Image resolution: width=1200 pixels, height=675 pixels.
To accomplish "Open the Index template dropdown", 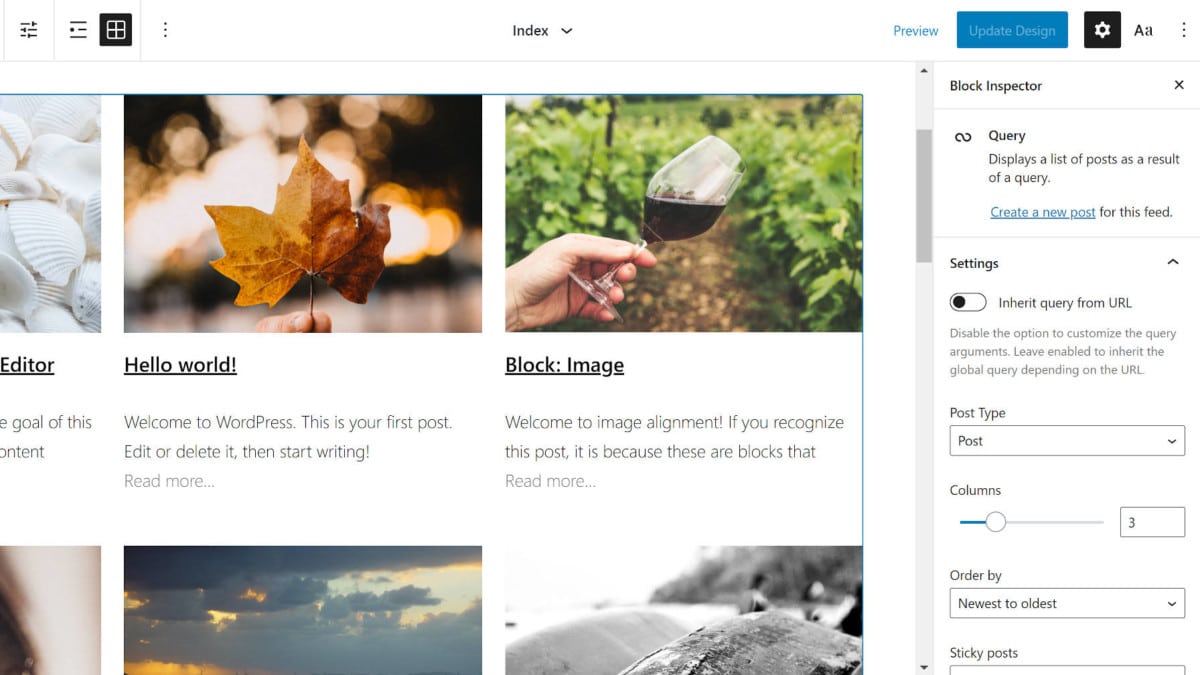I will point(542,30).
